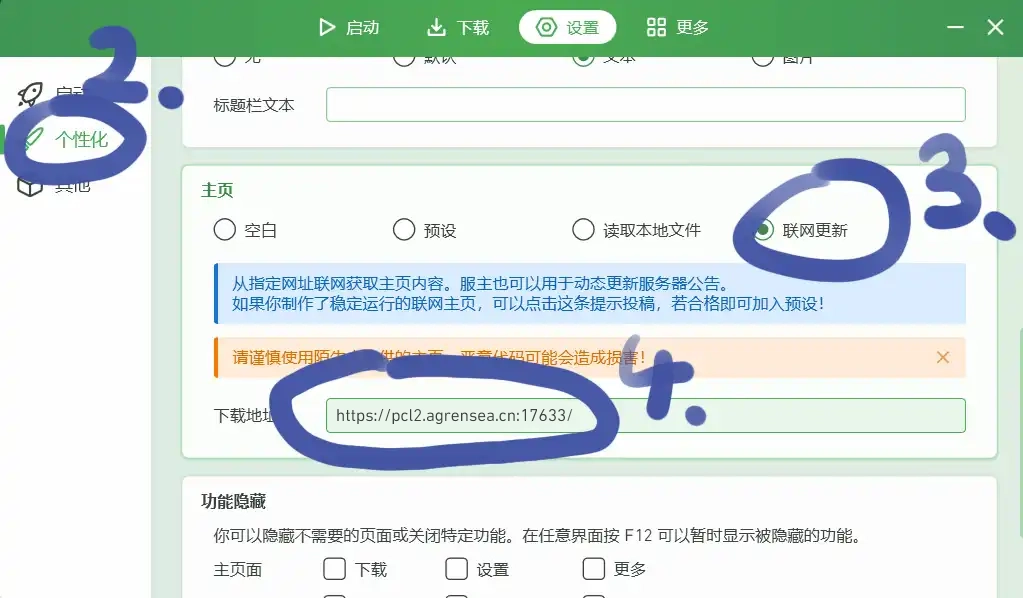Screen dimensions: 1023x598
Task: Click the rocket icon in the sidebar
Action: (x=30, y=95)
